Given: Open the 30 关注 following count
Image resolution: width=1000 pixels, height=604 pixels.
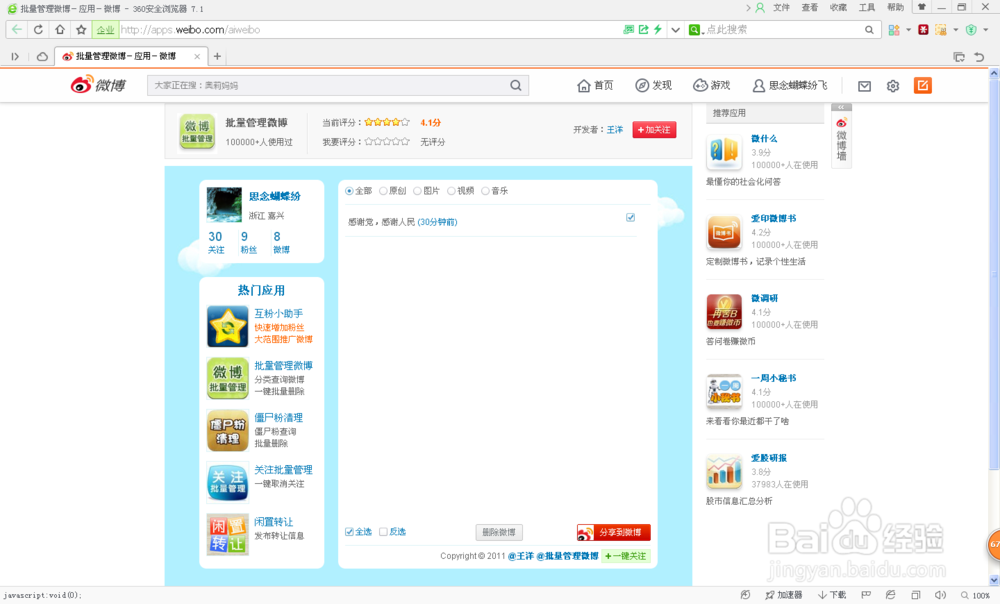Looking at the screenshot, I should (x=216, y=242).
